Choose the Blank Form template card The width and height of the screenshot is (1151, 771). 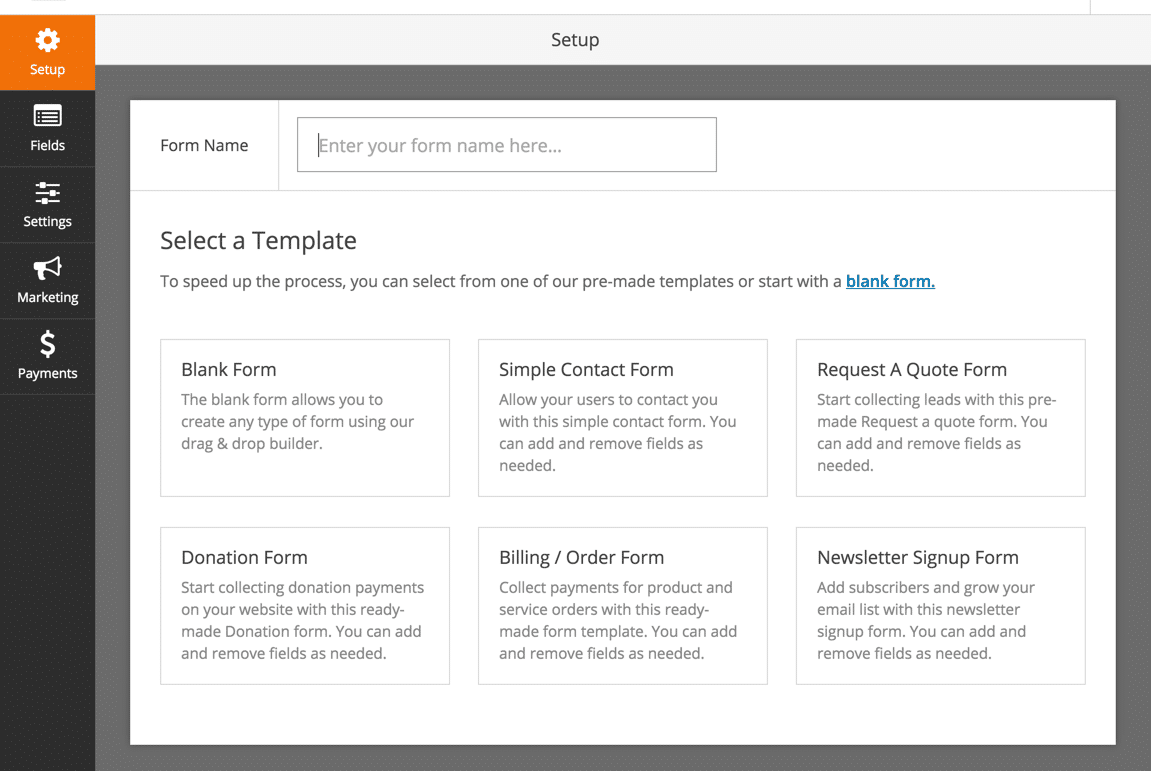coord(304,417)
